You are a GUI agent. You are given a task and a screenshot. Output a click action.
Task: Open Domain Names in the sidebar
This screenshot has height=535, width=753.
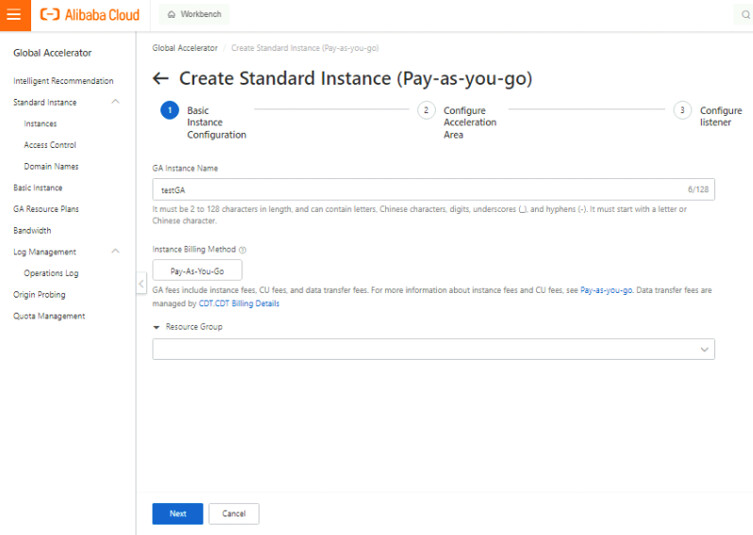coord(51,166)
